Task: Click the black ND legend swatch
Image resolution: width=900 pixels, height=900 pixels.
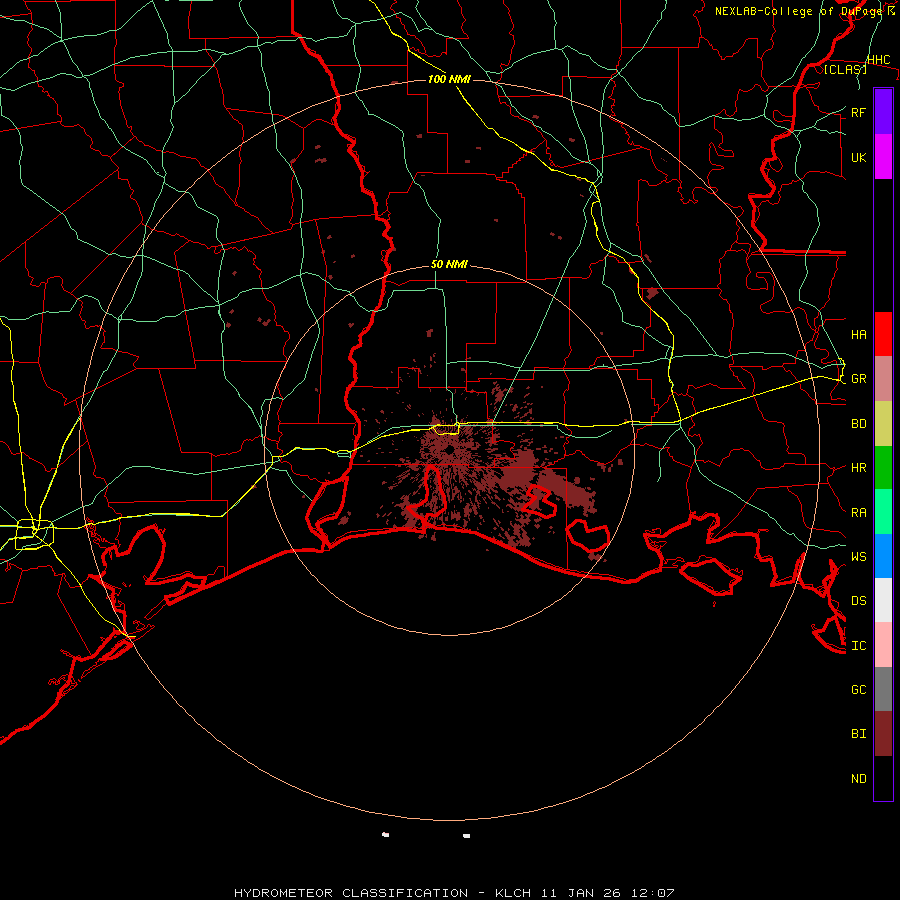Action: [x=883, y=778]
